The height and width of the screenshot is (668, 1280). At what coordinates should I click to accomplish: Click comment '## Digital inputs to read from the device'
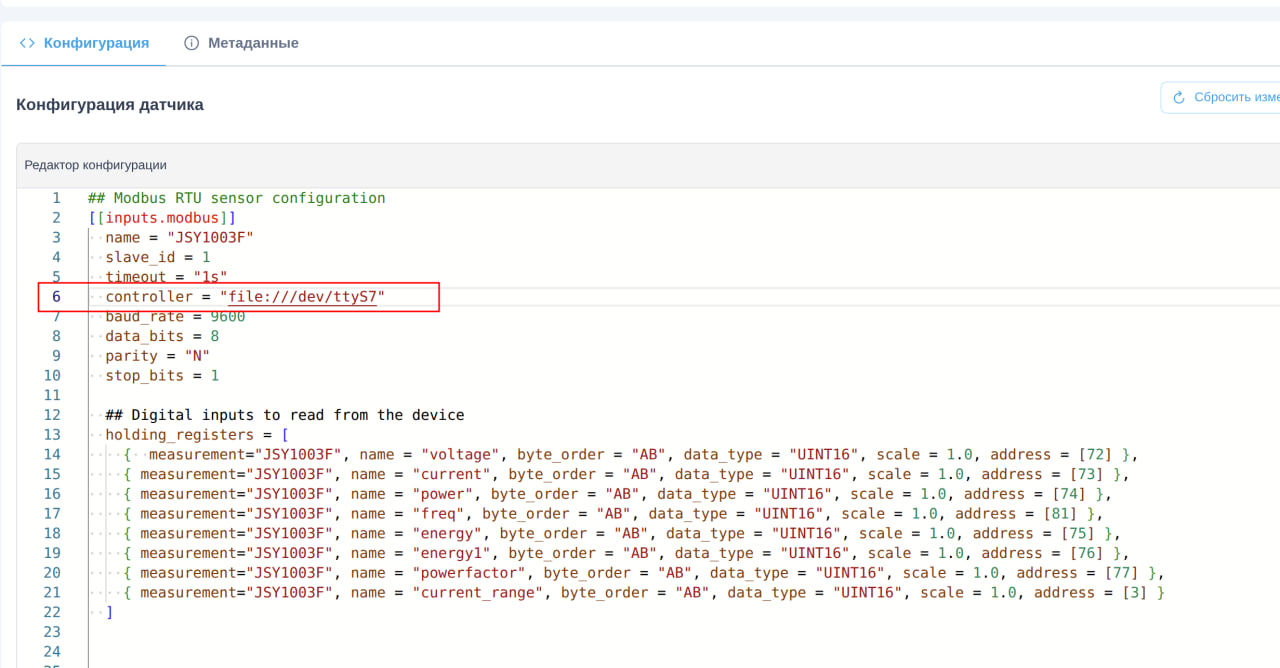285,415
